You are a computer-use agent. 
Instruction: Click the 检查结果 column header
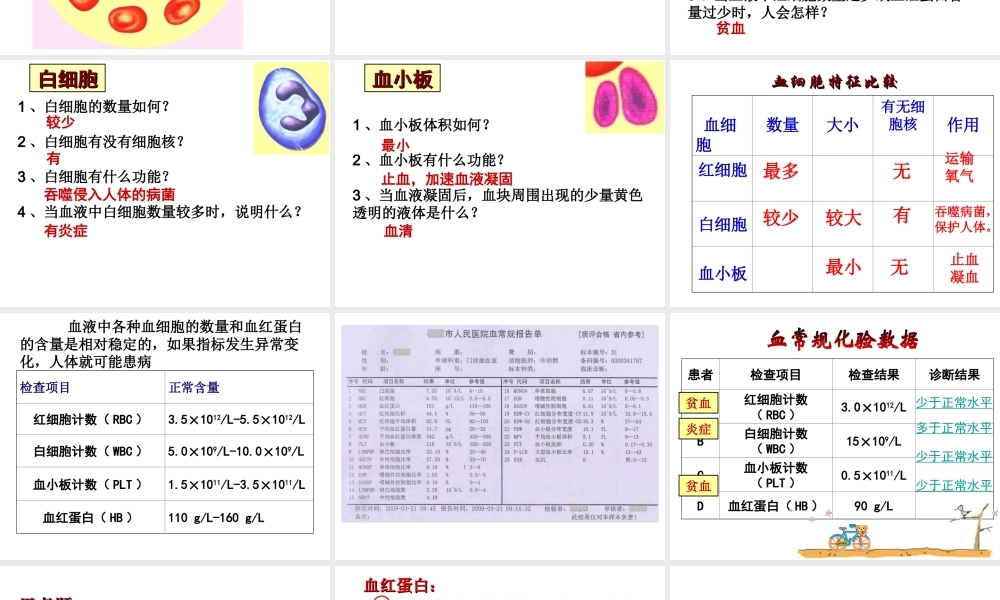coord(874,375)
